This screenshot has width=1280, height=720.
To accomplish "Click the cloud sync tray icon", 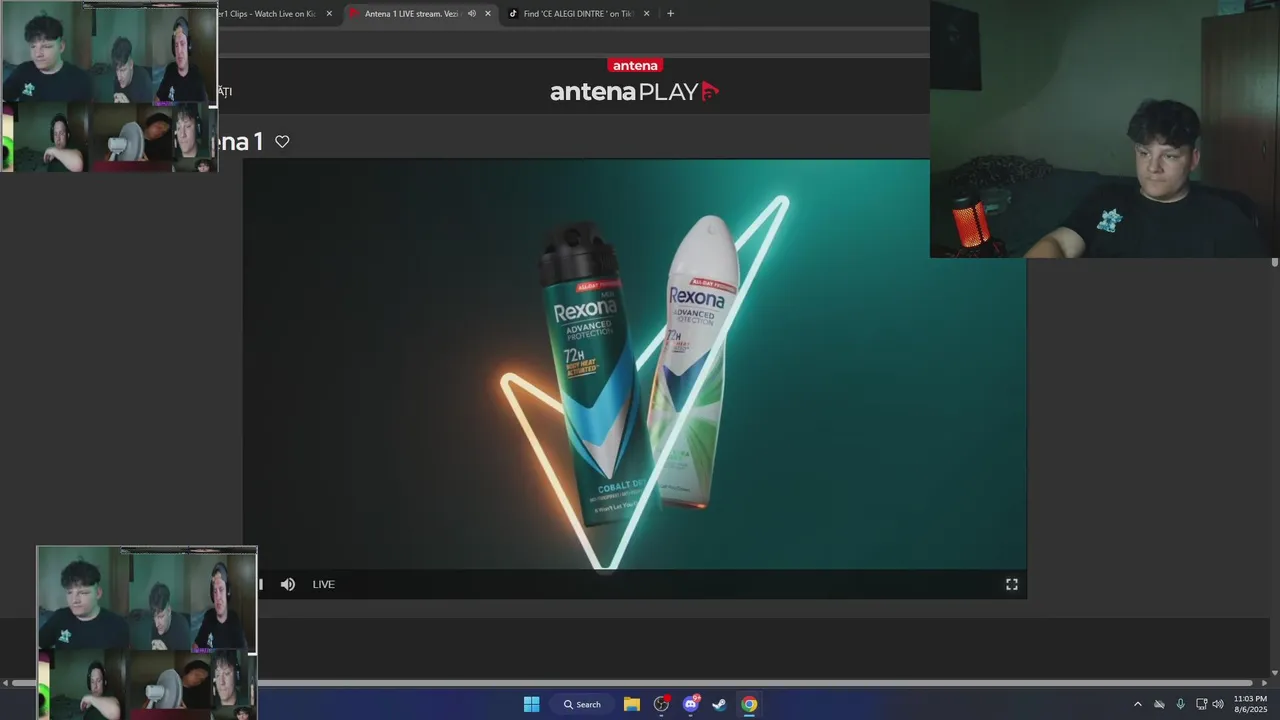I will coord(1159,704).
